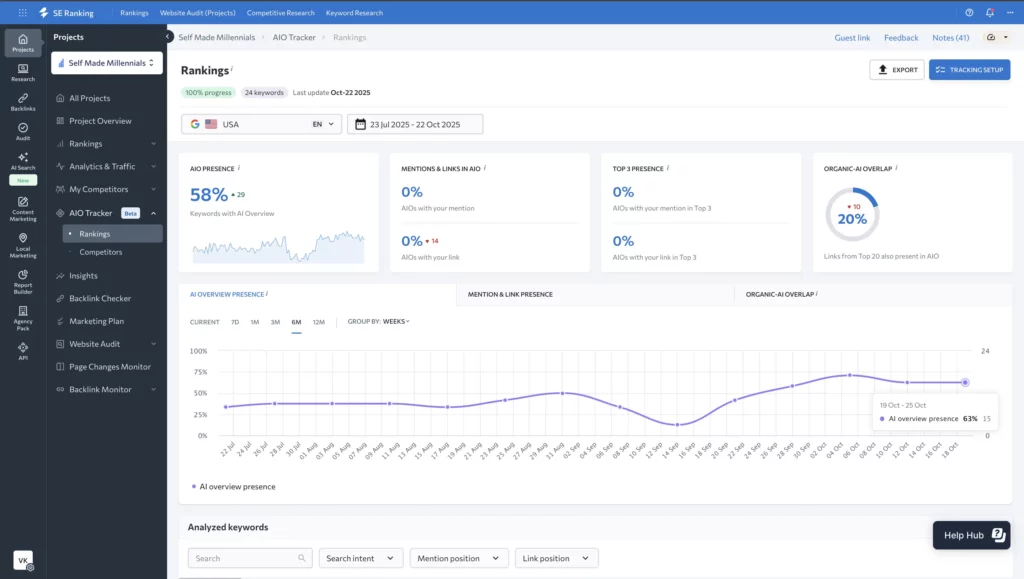Expand the Search intent filter dropdown
Image resolution: width=1024 pixels, height=579 pixels.
[x=361, y=558]
